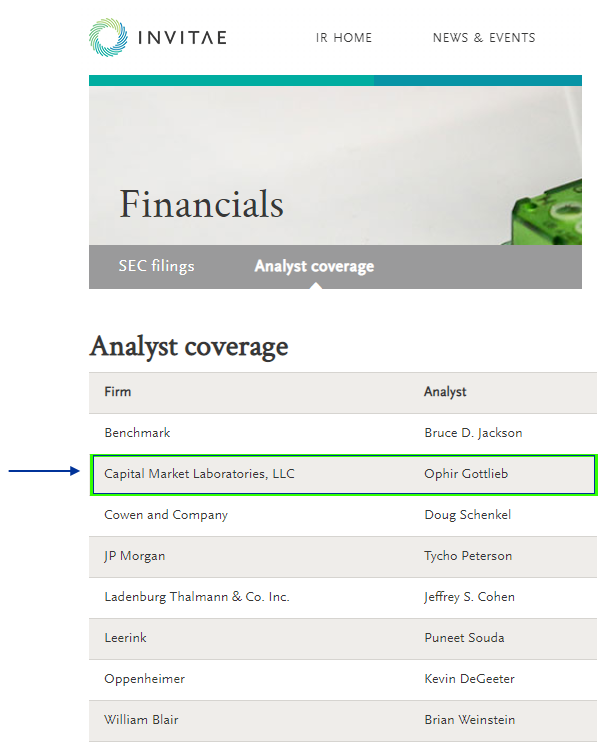The height and width of the screenshot is (756, 607).
Task: Click Ladenburg Thalmann & Co. Inc.
Action: [x=197, y=597]
